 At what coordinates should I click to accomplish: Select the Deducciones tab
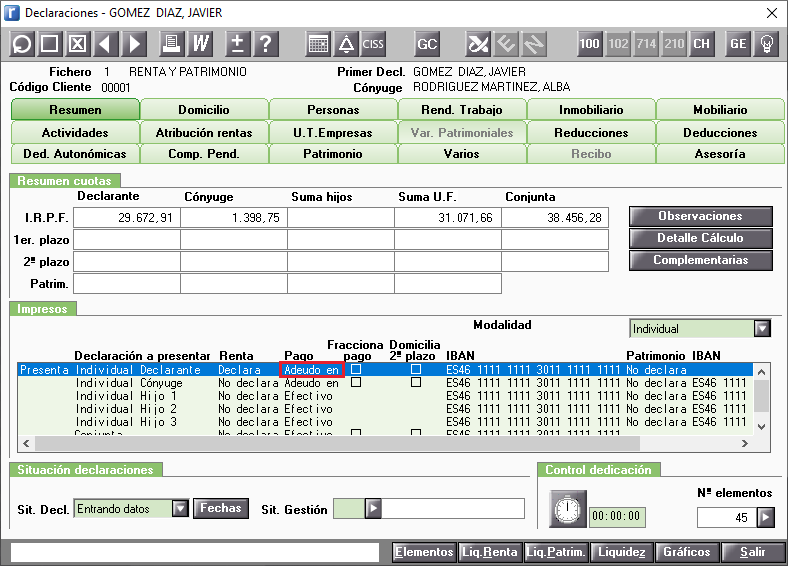[720, 133]
